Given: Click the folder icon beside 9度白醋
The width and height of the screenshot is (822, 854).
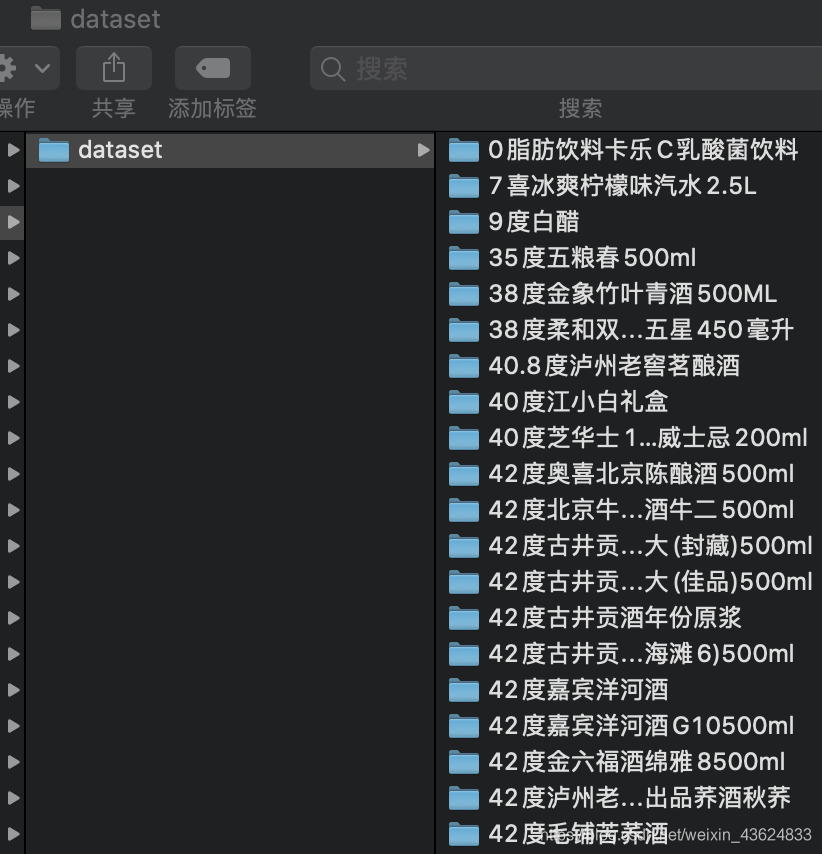Looking at the screenshot, I should click(x=464, y=222).
